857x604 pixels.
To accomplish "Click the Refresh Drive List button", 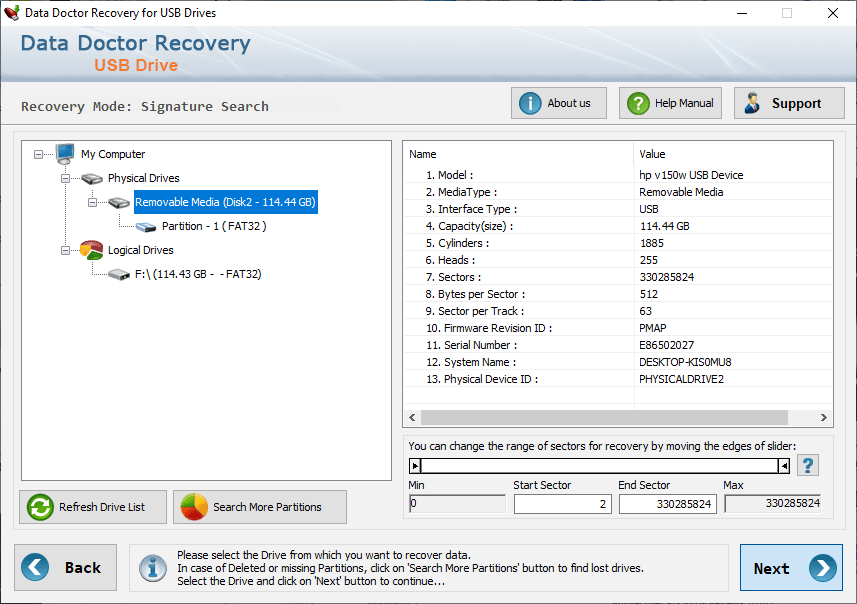I will (93, 507).
